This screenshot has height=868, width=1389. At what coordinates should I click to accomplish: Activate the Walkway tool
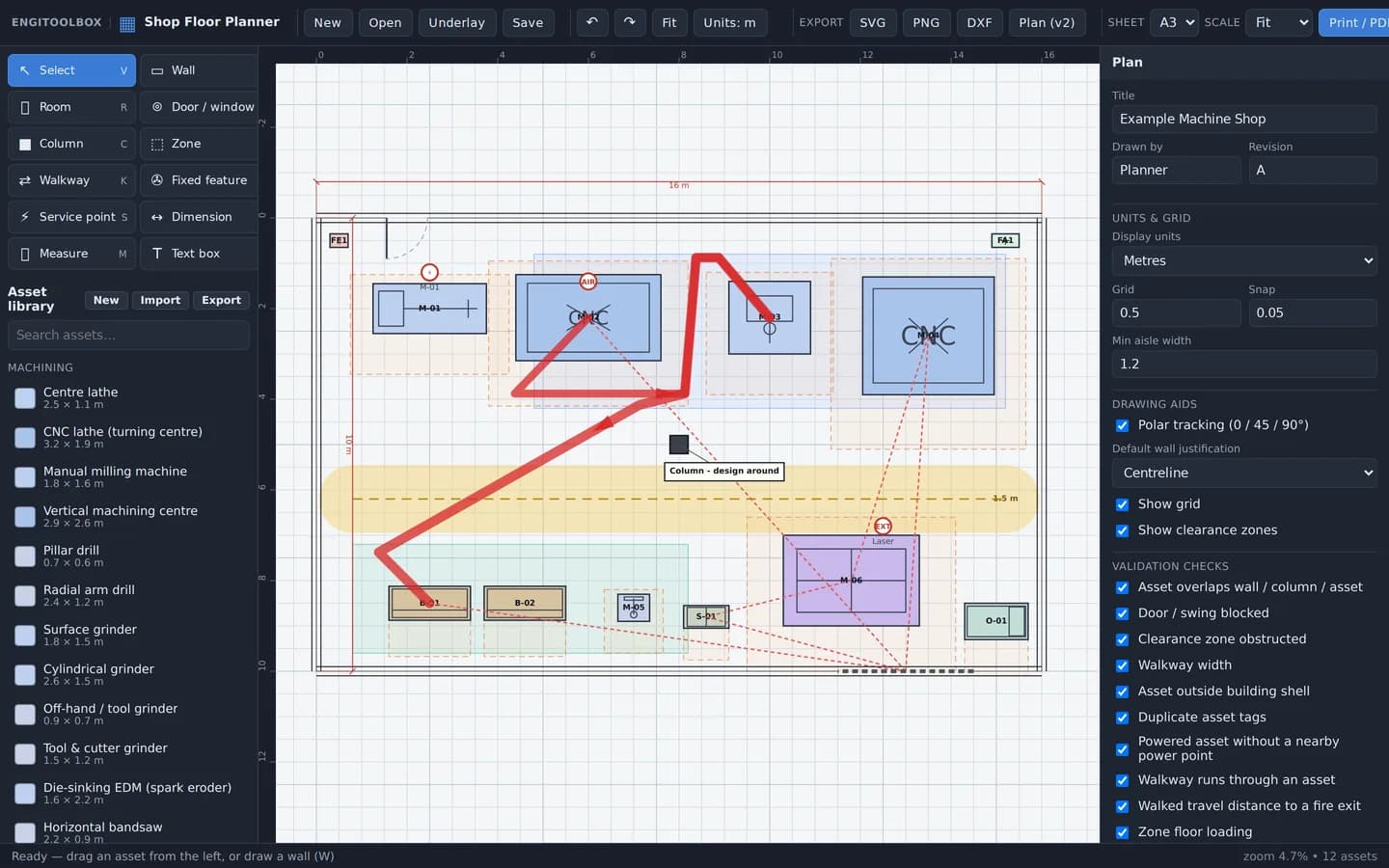71,180
